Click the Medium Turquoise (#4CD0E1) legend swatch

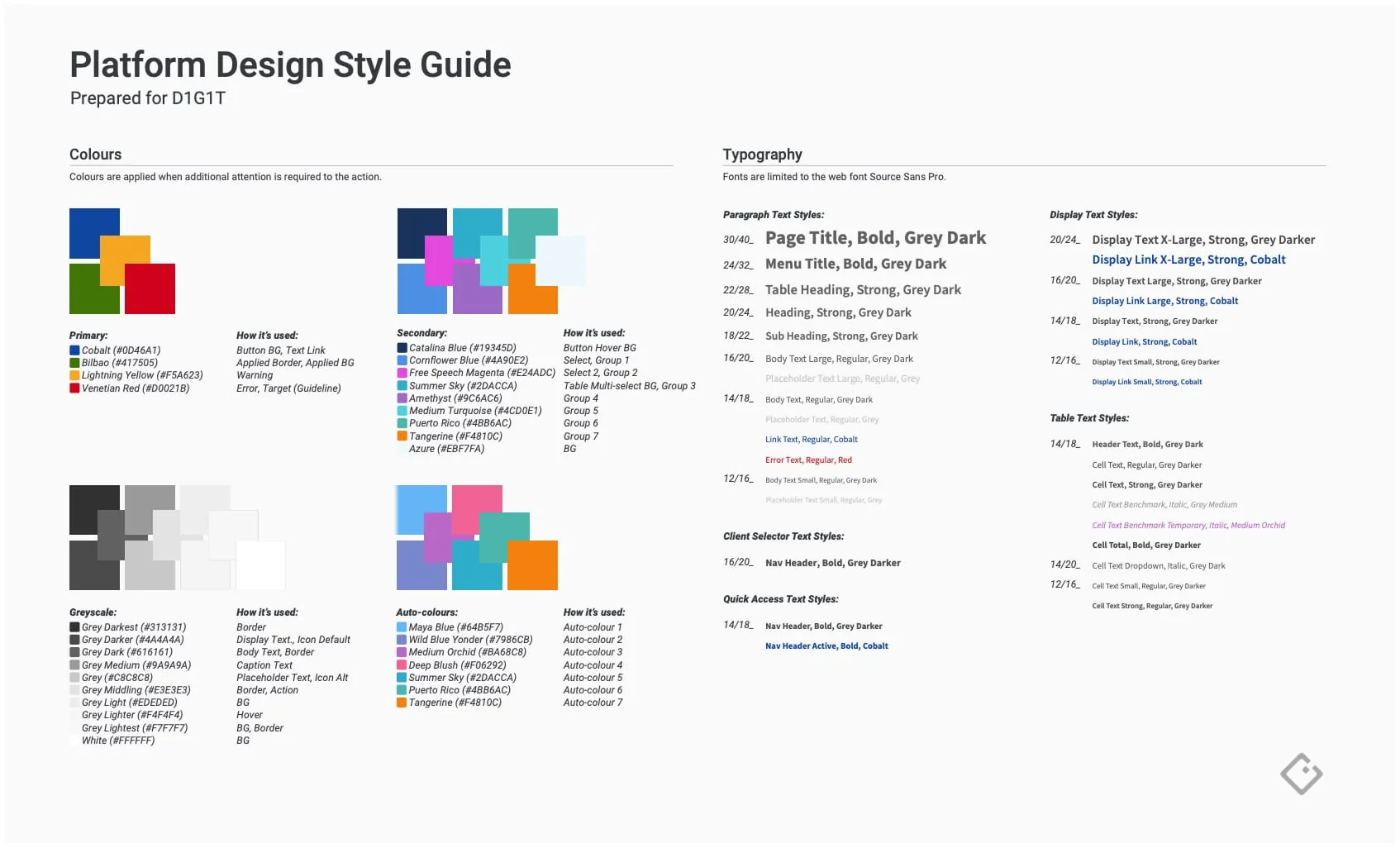click(402, 411)
